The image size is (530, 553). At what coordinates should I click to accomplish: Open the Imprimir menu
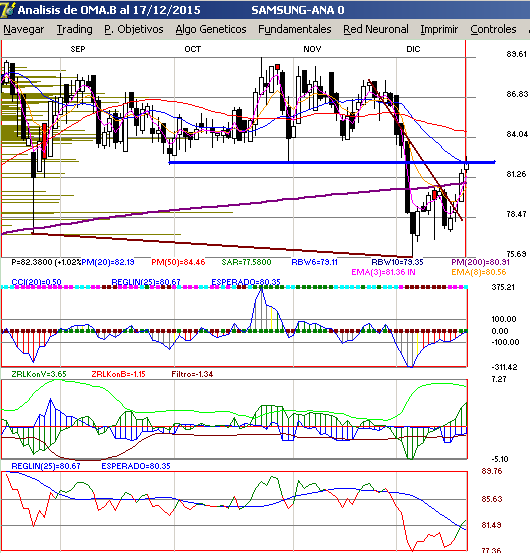point(439,29)
